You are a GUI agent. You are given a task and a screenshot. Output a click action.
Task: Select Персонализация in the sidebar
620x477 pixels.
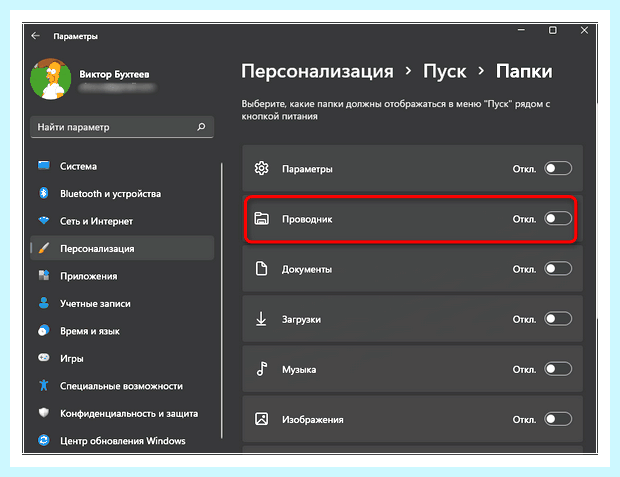[x=122, y=248]
